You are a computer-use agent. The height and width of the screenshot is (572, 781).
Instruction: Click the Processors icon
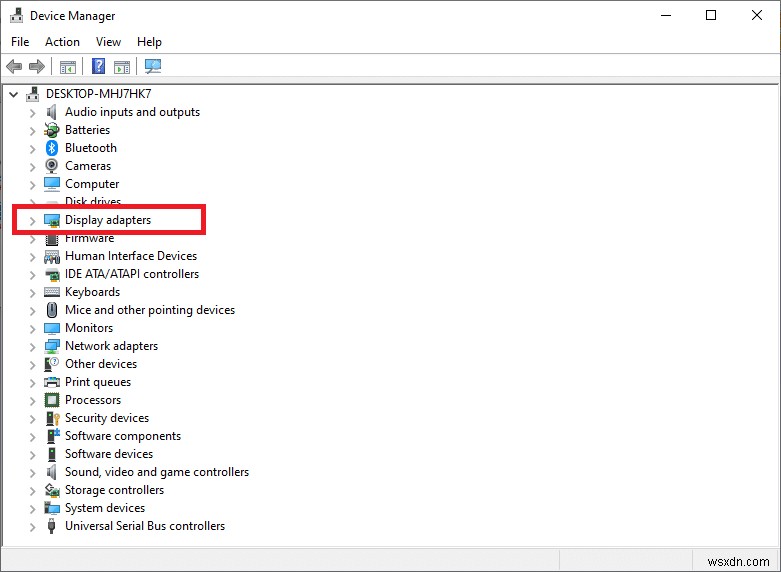tap(52, 400)
